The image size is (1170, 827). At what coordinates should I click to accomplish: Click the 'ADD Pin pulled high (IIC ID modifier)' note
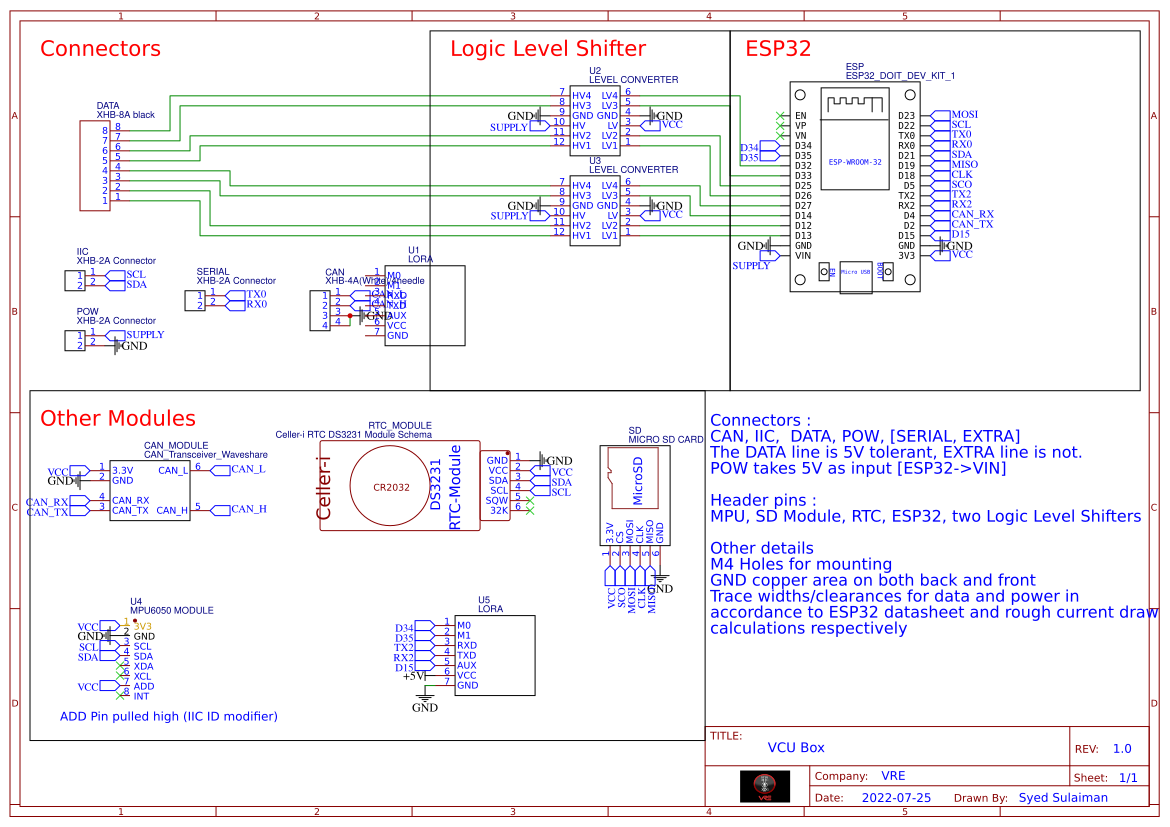[x=169, y=717]
